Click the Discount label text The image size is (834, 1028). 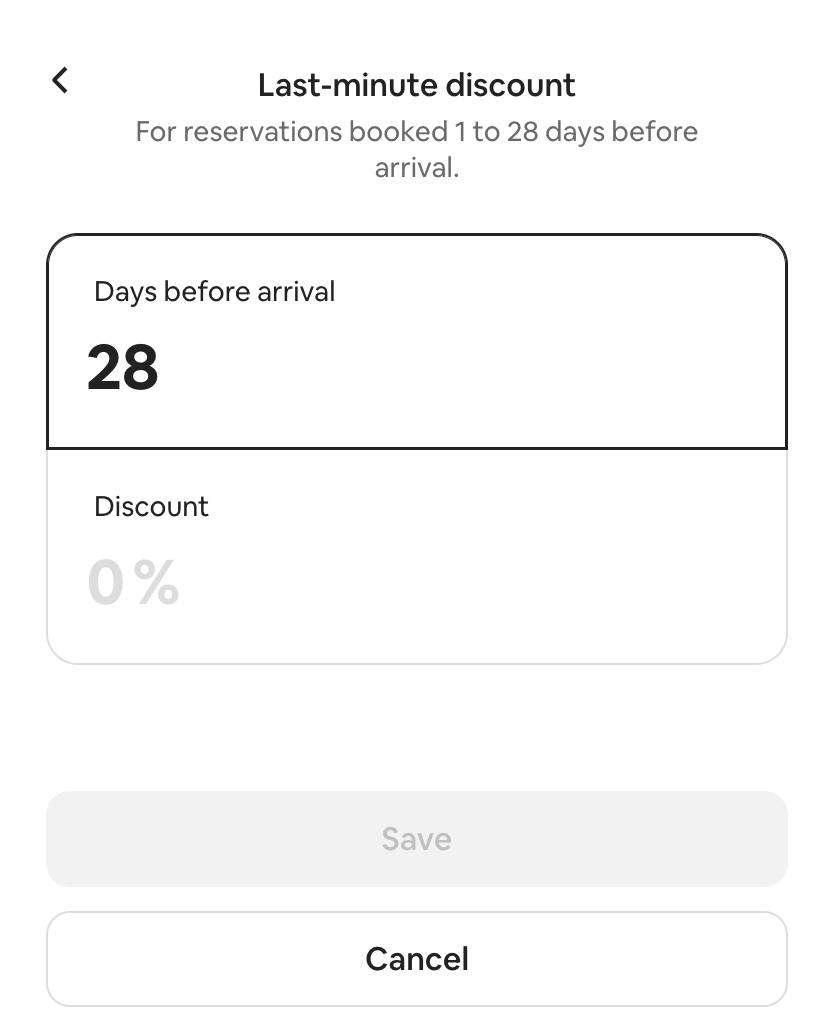[151, 506]
